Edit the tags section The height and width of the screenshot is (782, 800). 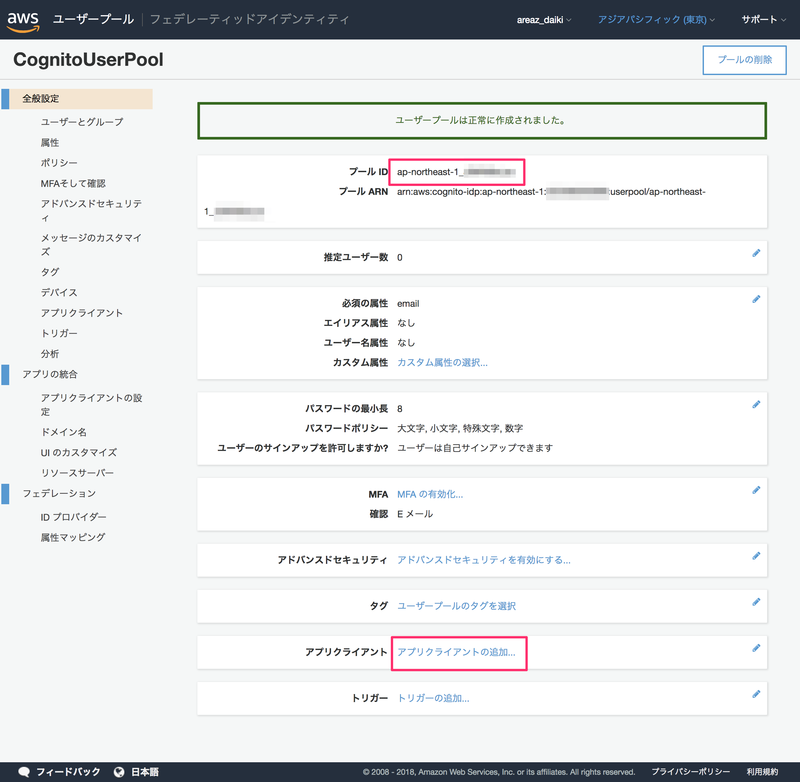(x=756, y=602)
